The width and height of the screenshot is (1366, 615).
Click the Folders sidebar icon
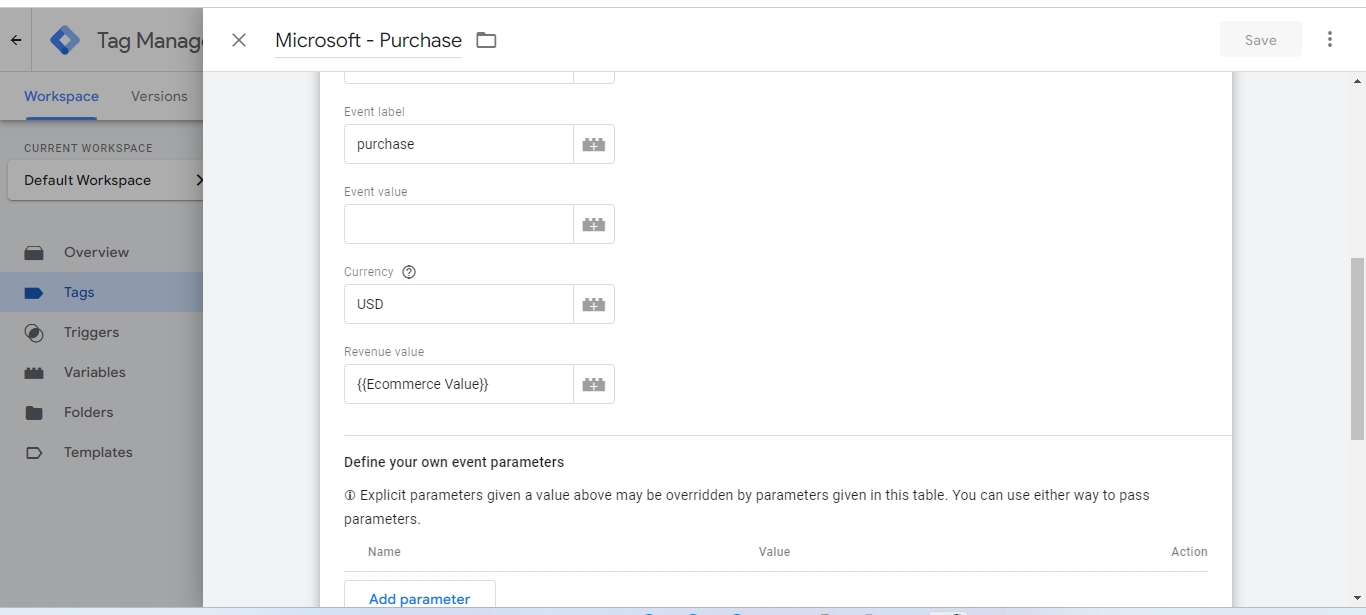tap(34, 412)
